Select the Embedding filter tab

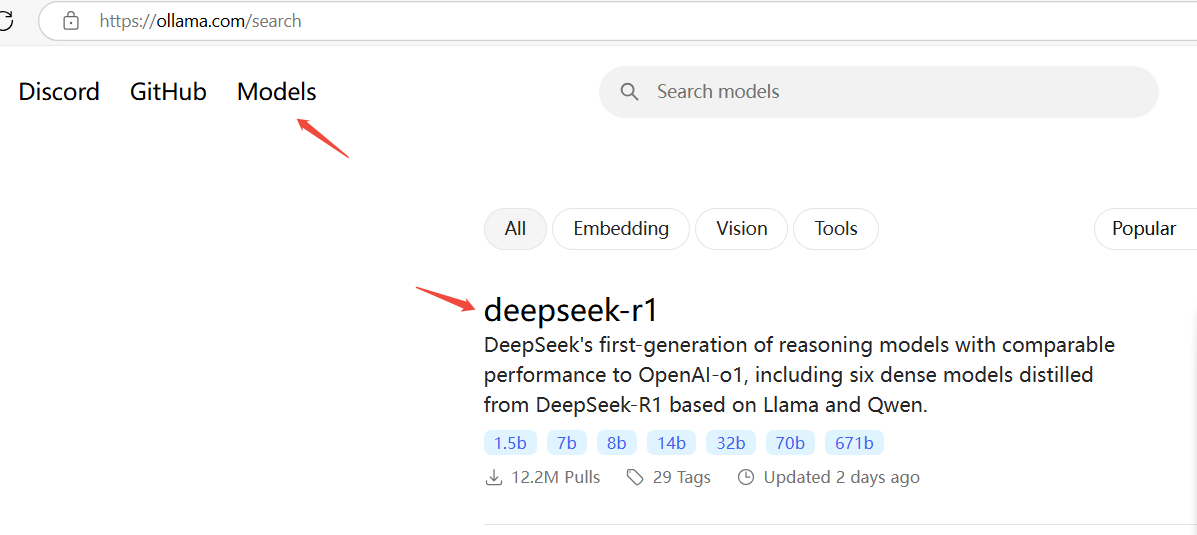pos(621,228)
